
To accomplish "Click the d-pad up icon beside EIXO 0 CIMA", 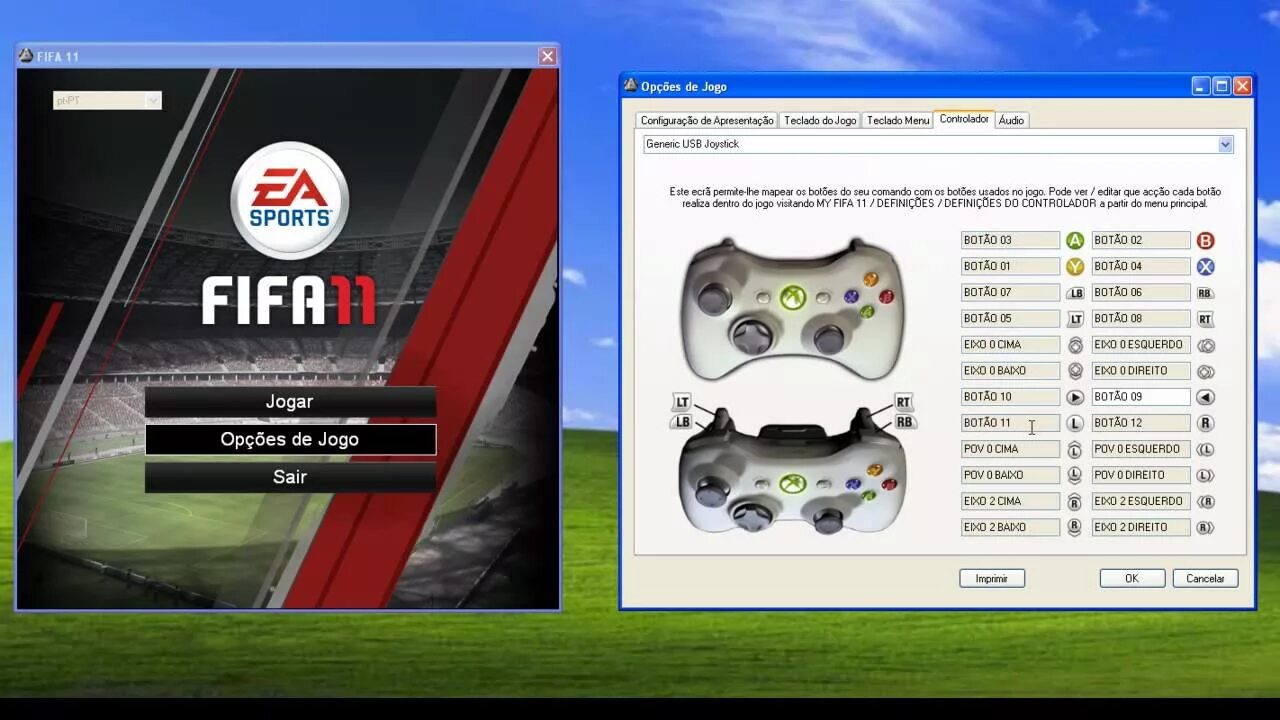I will click(x=1075, y=345).
